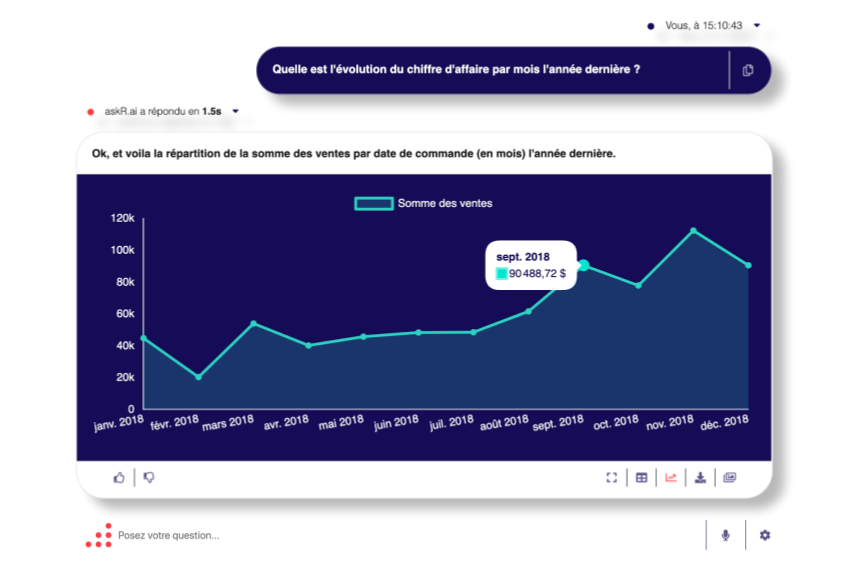Click the answer text about répartition des ventes

click(354, 154)
